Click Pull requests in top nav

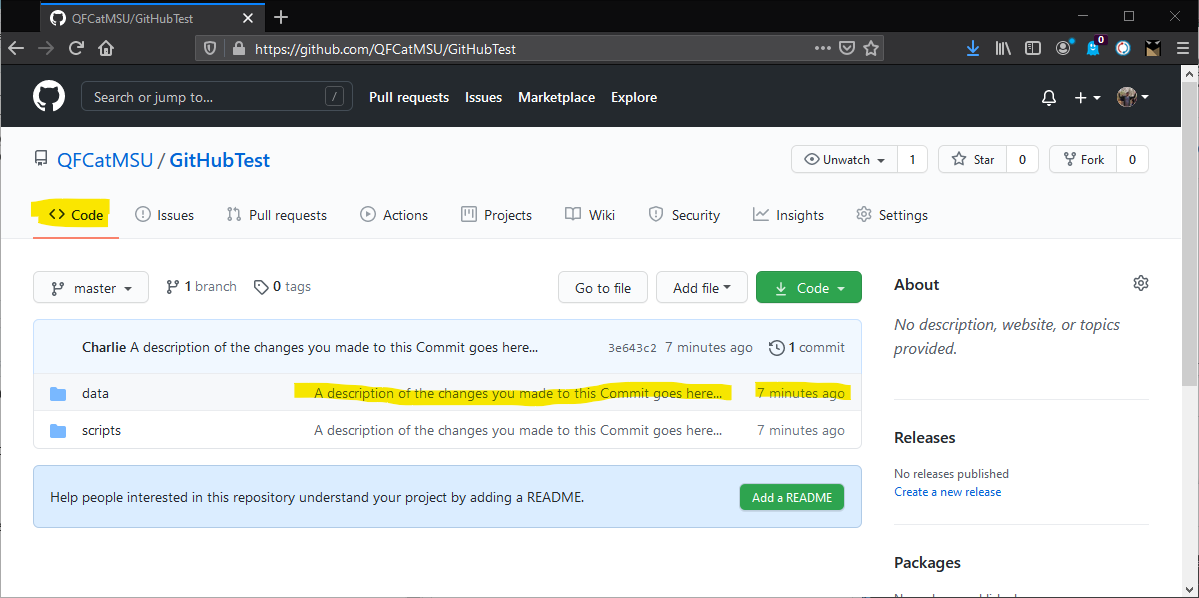pos(409,97)
